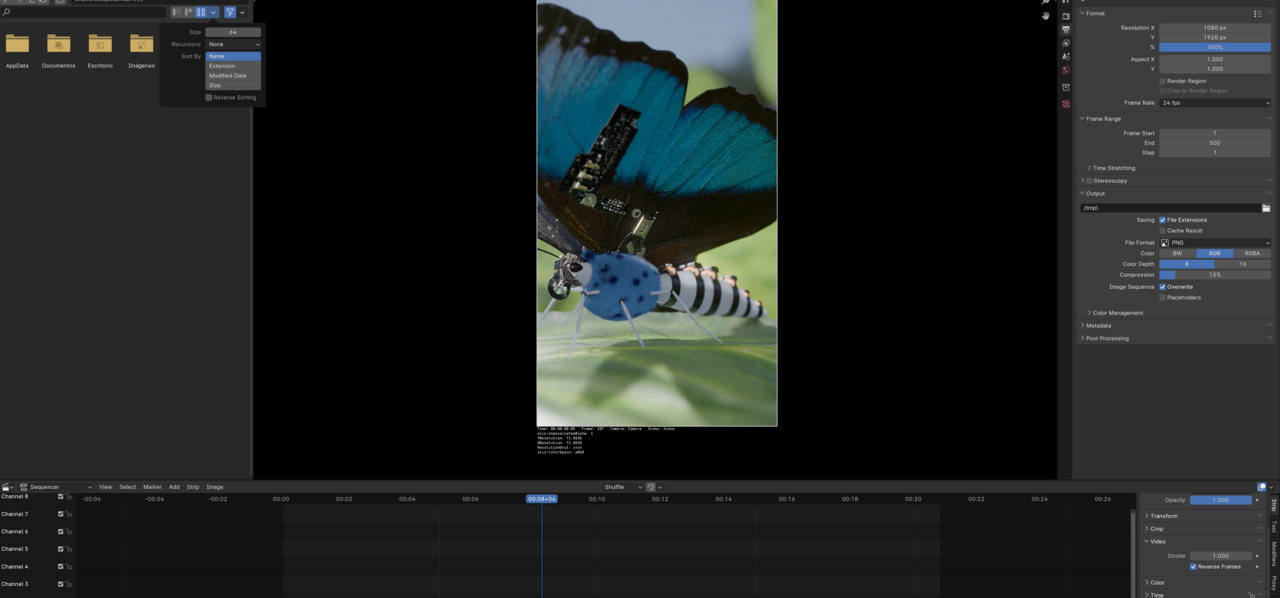Image resolution: width=1280 pixels, height=598 pixels.
Task: Uncheck Overwrite image sequence option
Action: point(1162,287)
